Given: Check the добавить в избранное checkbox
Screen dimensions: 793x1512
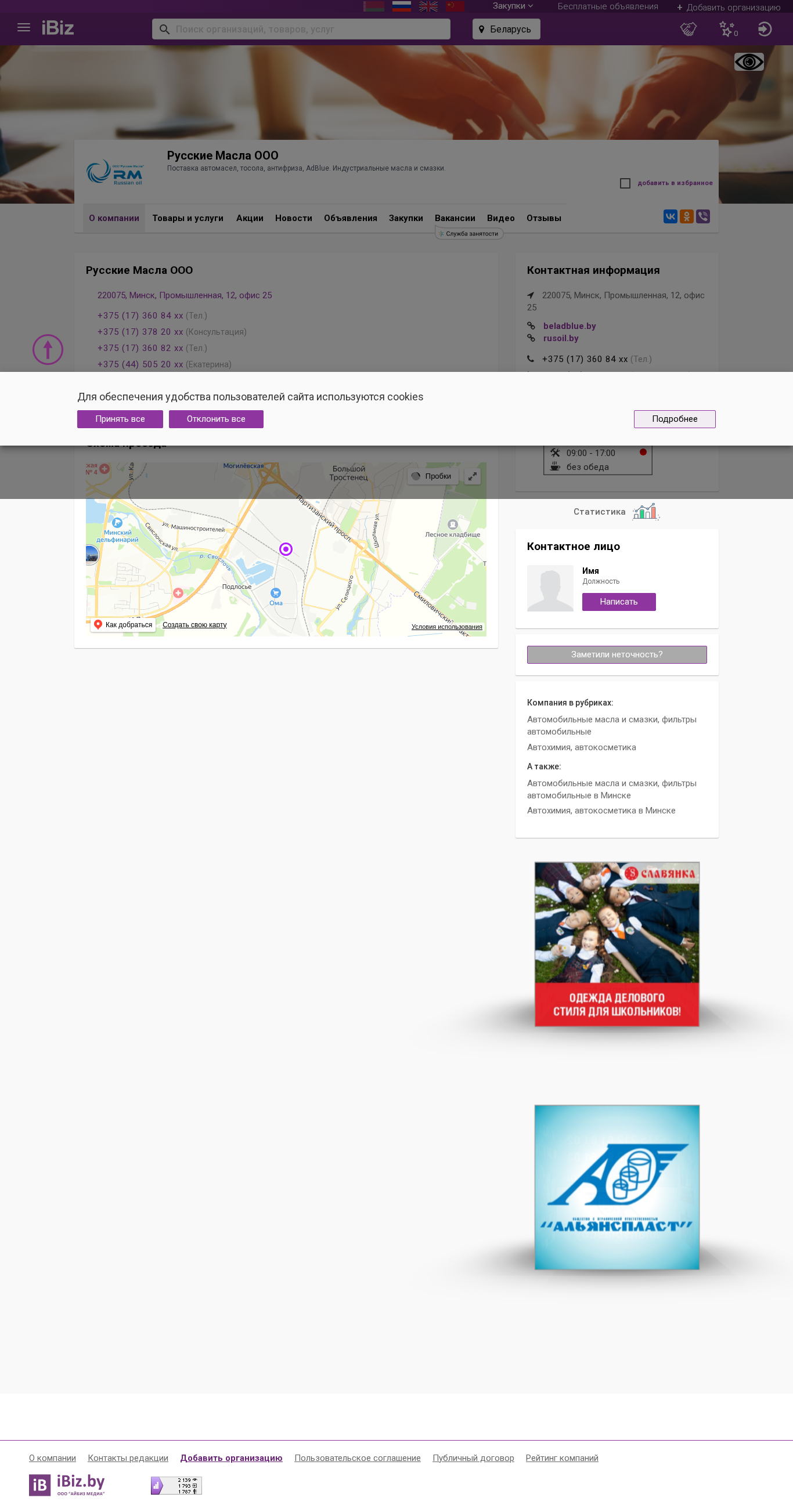Looking at the screenshot, I should pyautogui.click(x=625, y=184).
